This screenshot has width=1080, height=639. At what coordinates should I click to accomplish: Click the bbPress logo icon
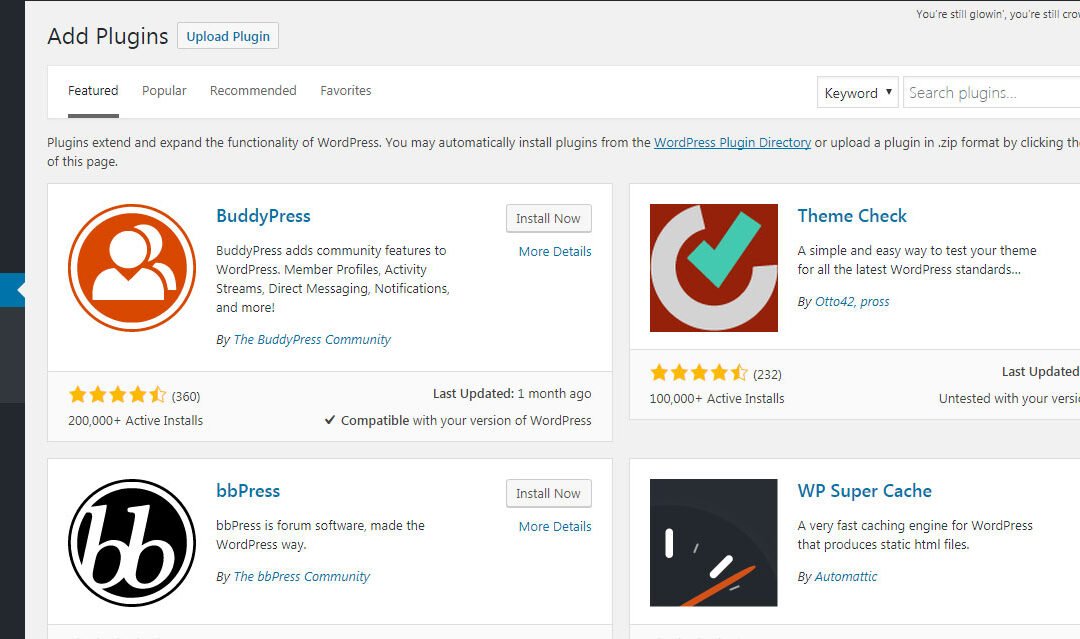[x=132, y=542]
